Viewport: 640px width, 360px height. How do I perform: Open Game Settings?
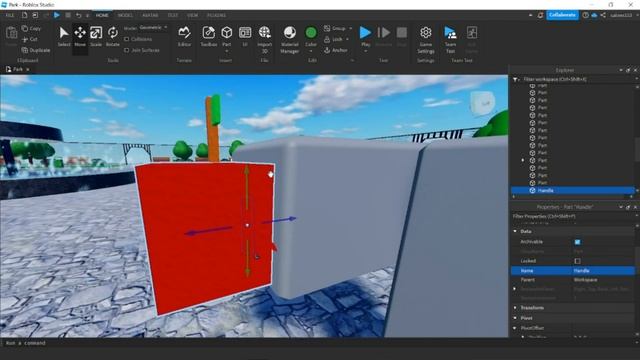point(426,39)
